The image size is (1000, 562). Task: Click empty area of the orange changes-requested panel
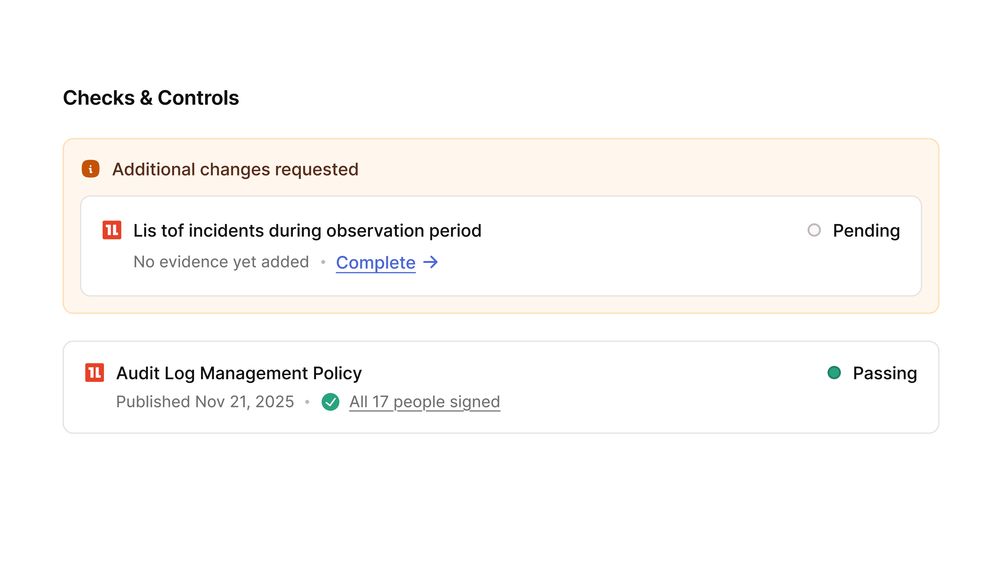(638, 168)
